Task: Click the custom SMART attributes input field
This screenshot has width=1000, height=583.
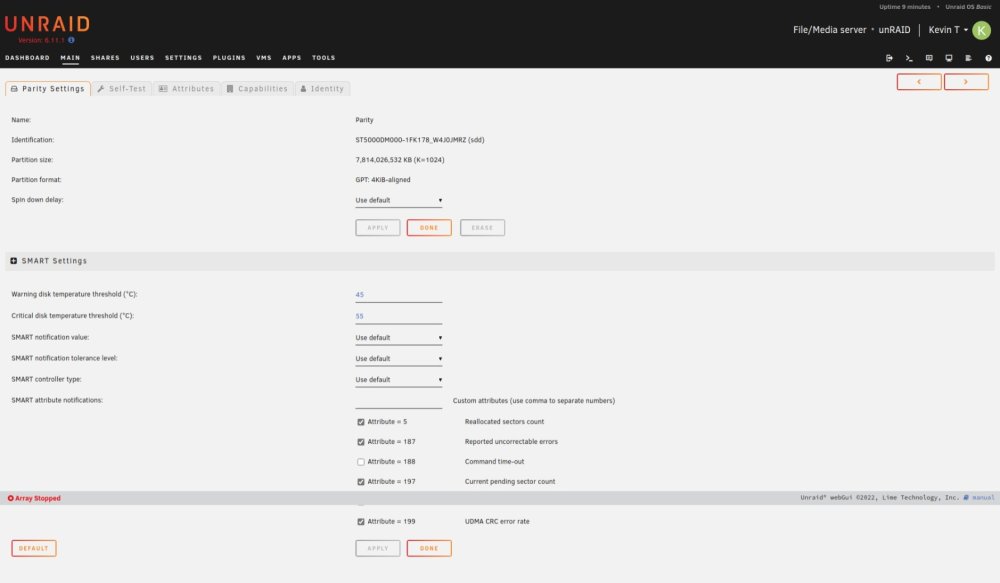Action: pyautogui.click(x=399, y=401)
